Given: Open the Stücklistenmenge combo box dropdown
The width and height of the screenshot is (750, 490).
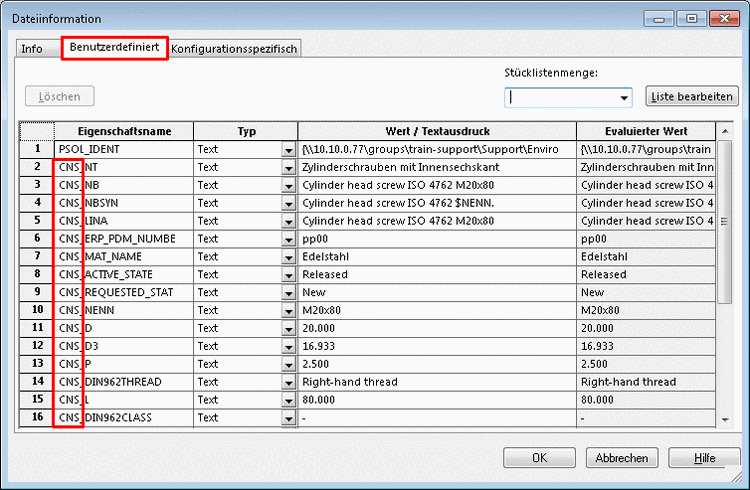Looking at the screenshot, I should pos(624,98).
